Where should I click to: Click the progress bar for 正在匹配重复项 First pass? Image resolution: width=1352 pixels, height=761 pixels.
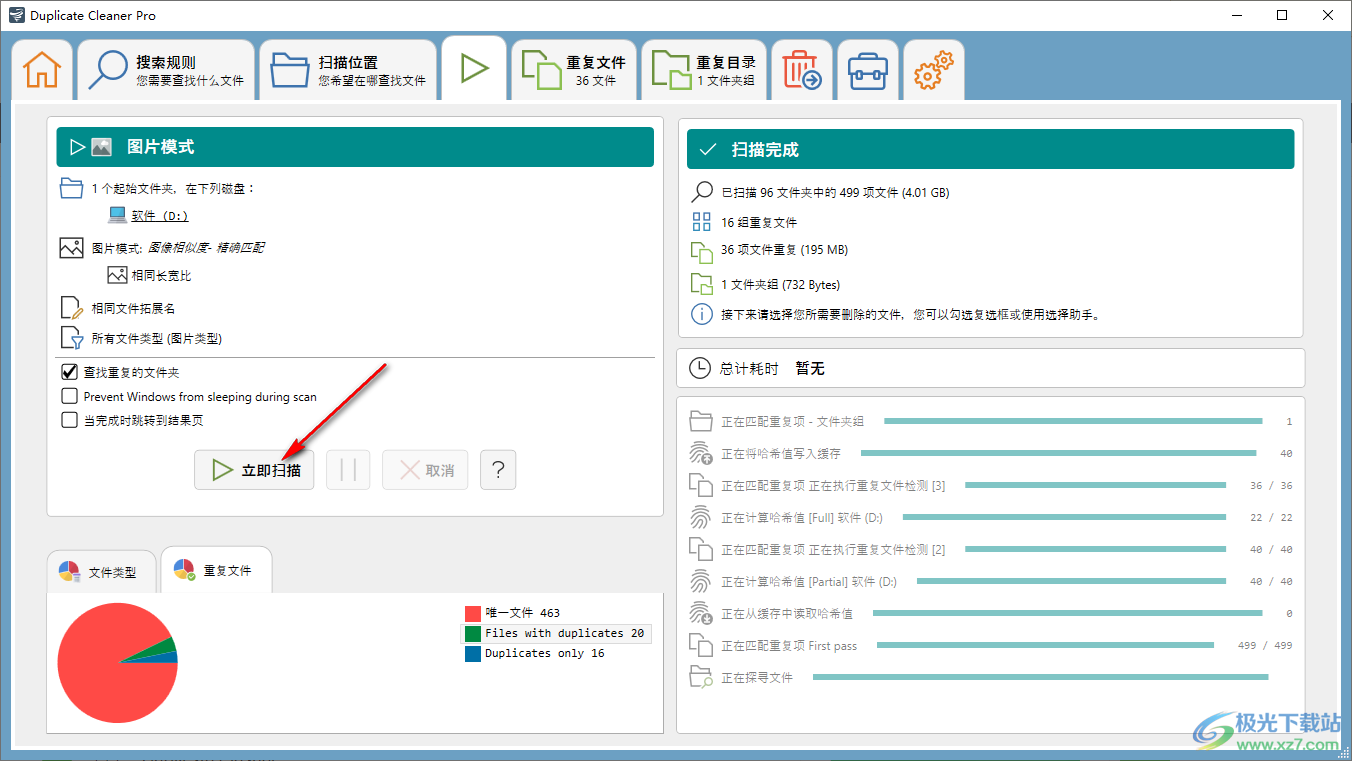[1045, 646]
